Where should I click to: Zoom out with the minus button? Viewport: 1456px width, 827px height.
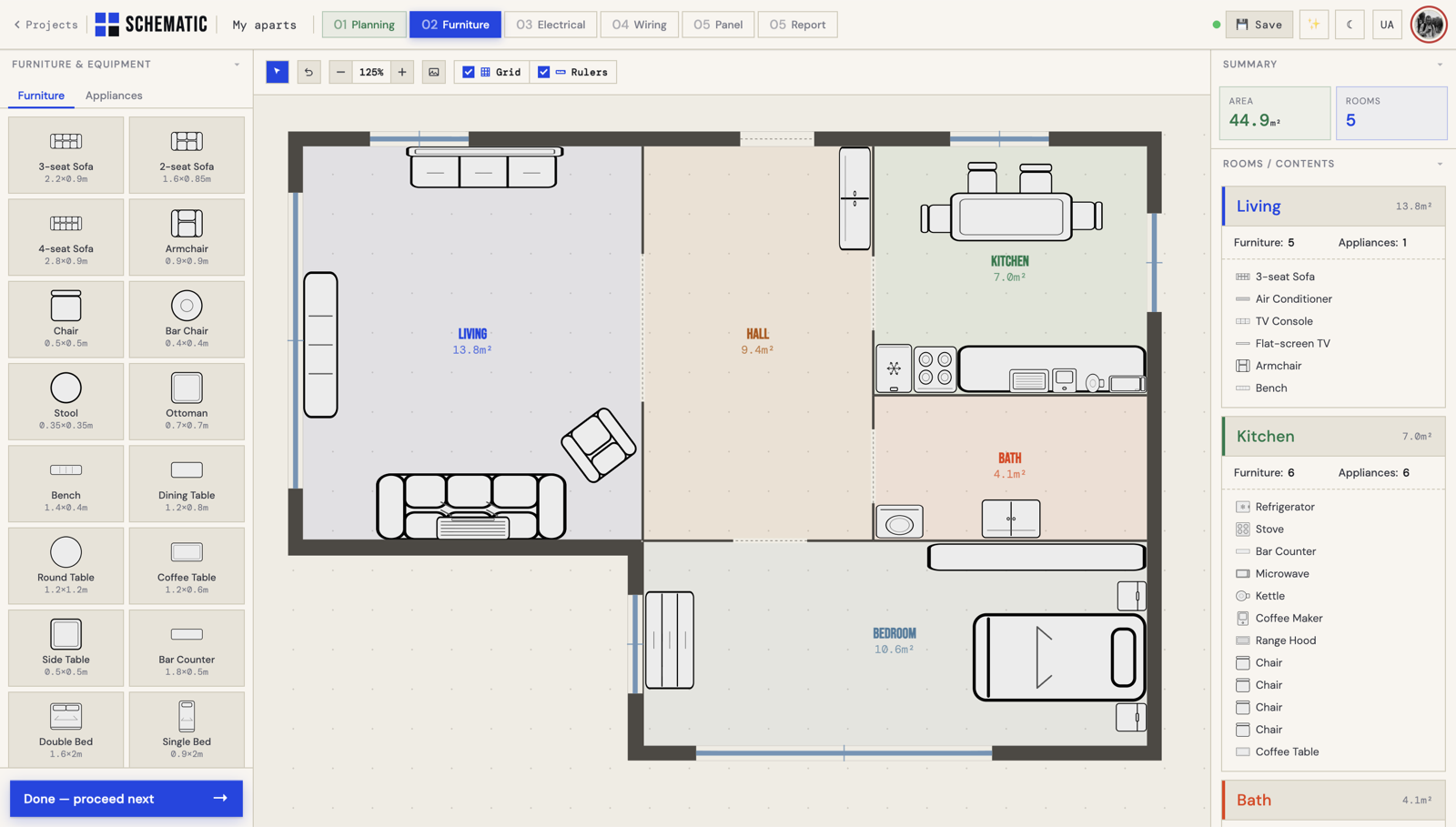(340, 72)
